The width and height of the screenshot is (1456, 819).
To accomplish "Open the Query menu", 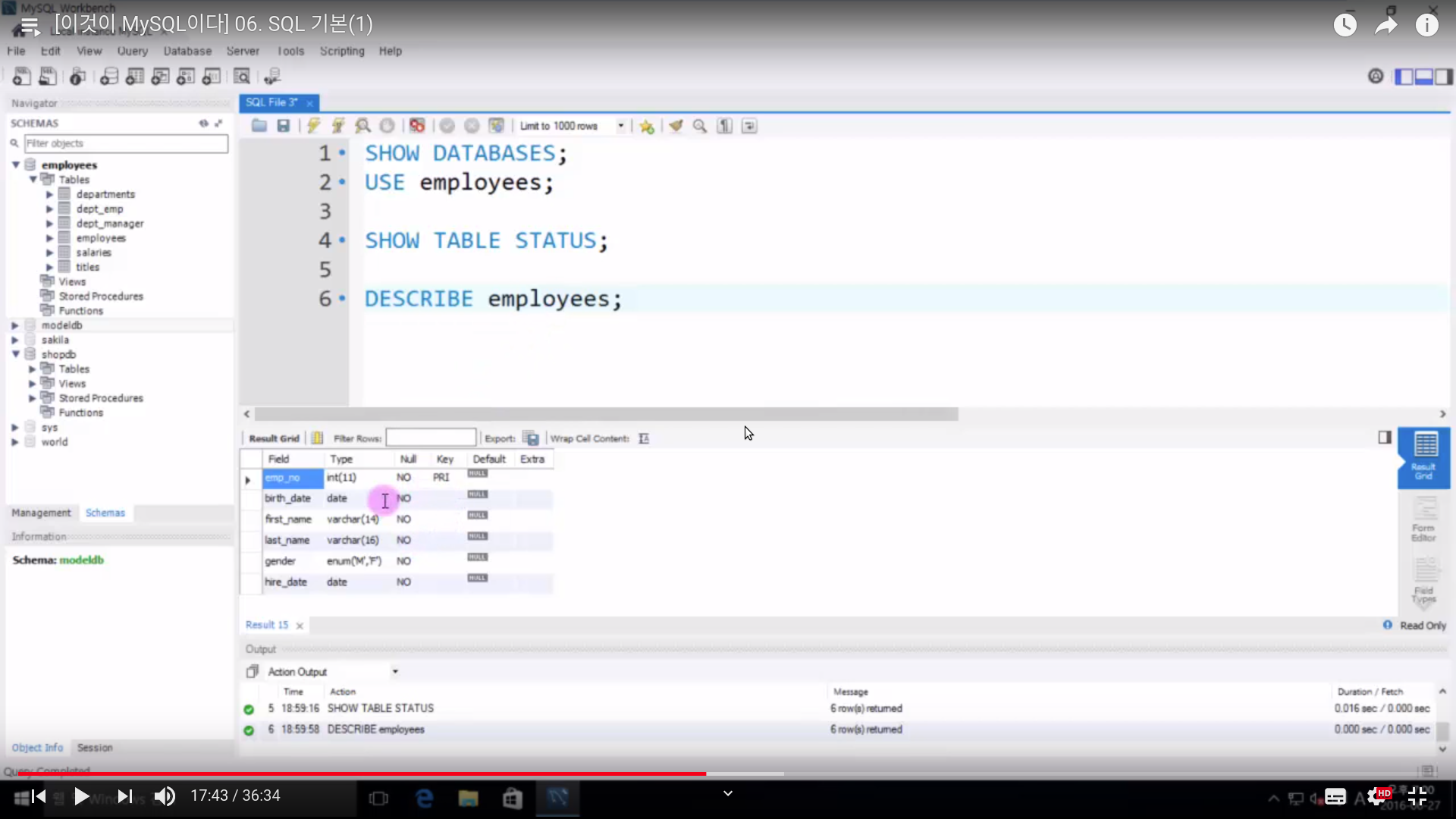I will [x=133, y=51].
